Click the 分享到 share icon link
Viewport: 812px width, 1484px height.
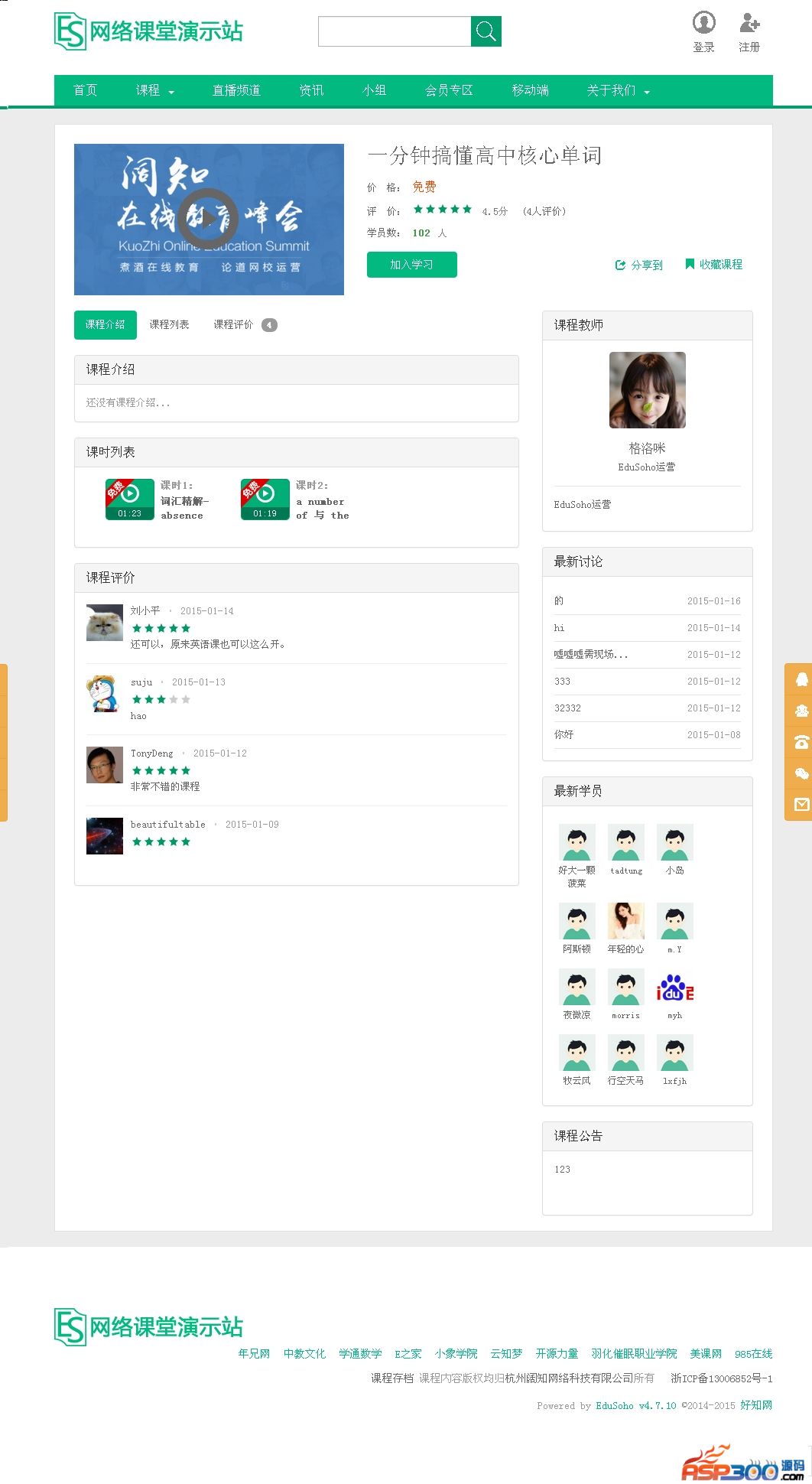click(639, 265)
